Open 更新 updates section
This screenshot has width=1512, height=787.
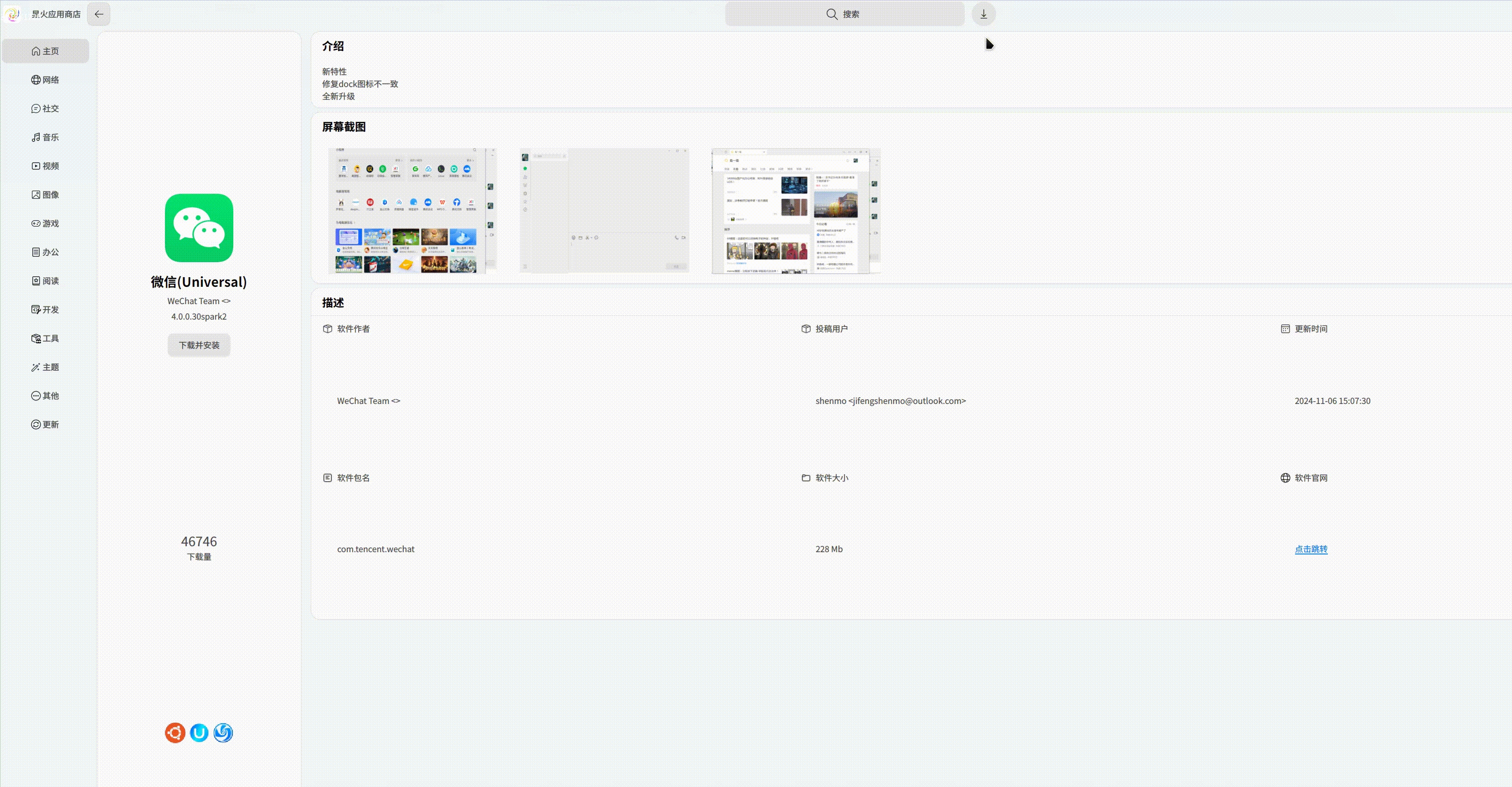(45, 425)
